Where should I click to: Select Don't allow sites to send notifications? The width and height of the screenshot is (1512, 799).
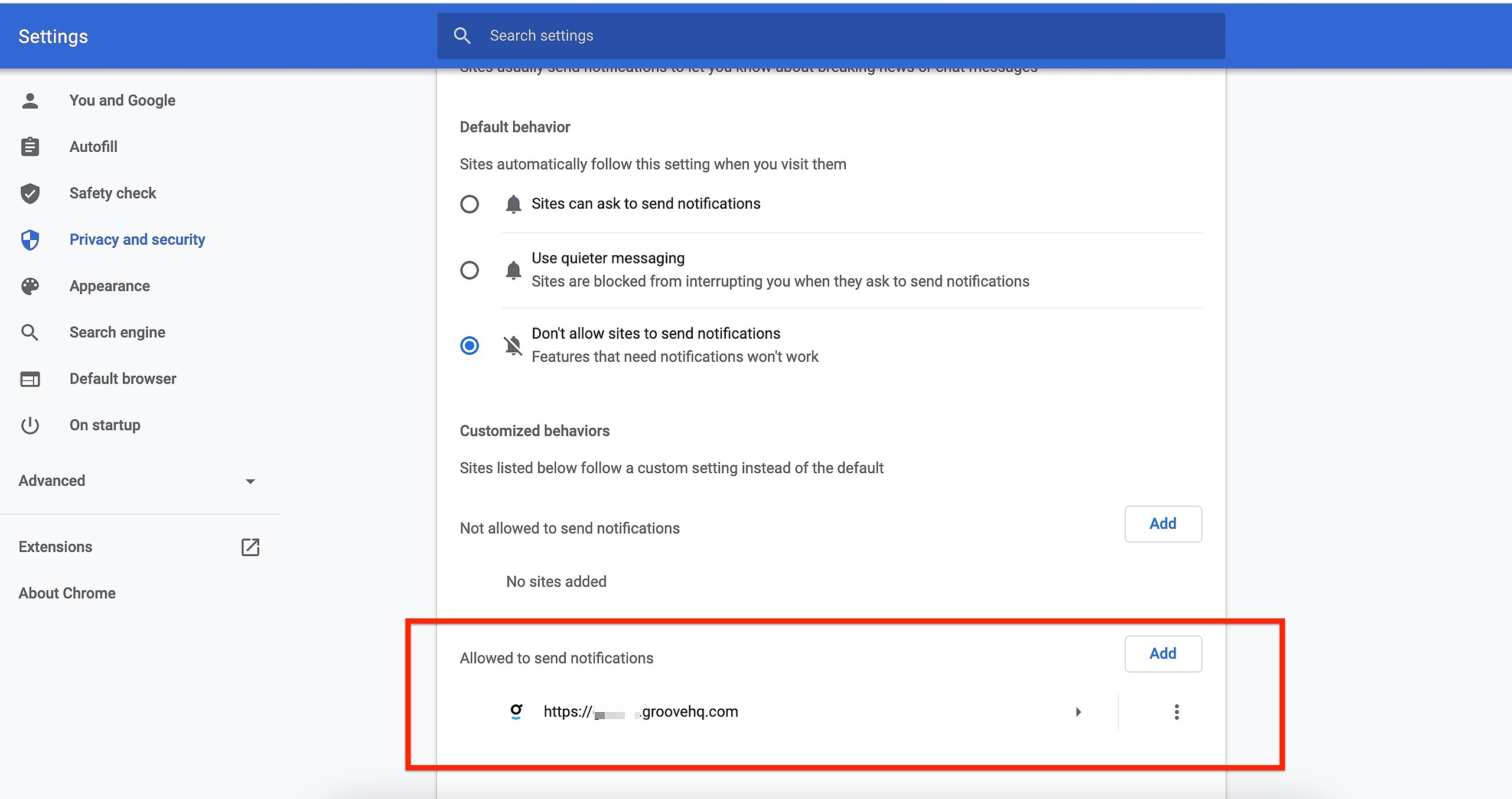click(x=470, y=346)
